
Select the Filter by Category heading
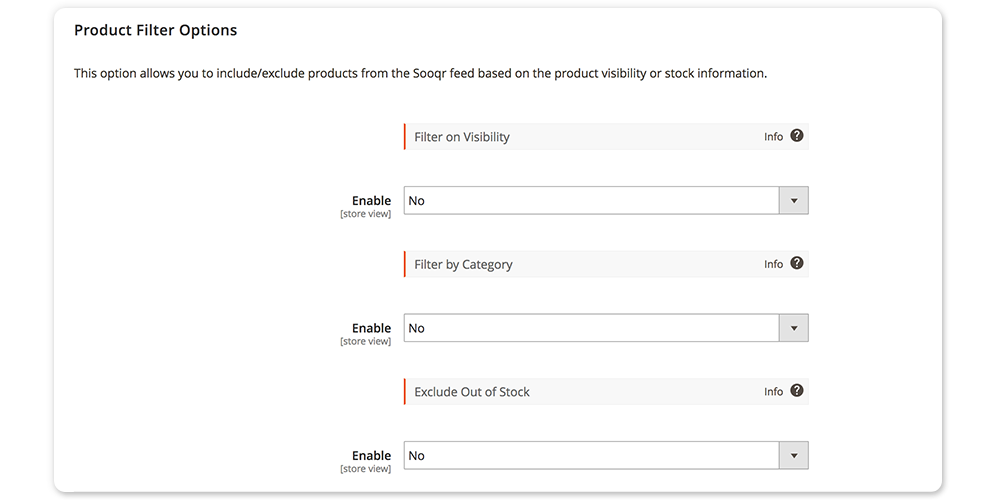click(x=463, y=265)
